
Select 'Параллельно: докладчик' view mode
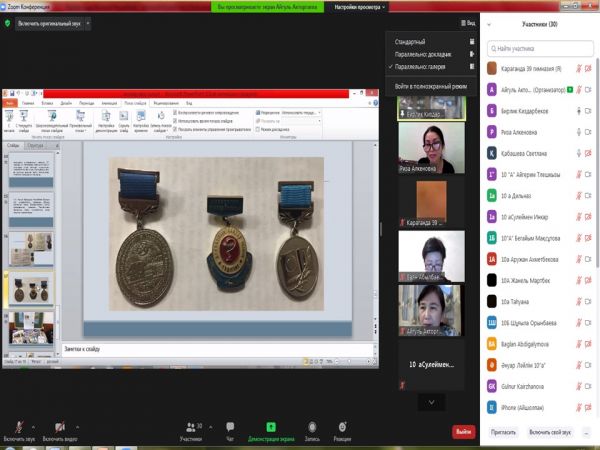(422, 54)
